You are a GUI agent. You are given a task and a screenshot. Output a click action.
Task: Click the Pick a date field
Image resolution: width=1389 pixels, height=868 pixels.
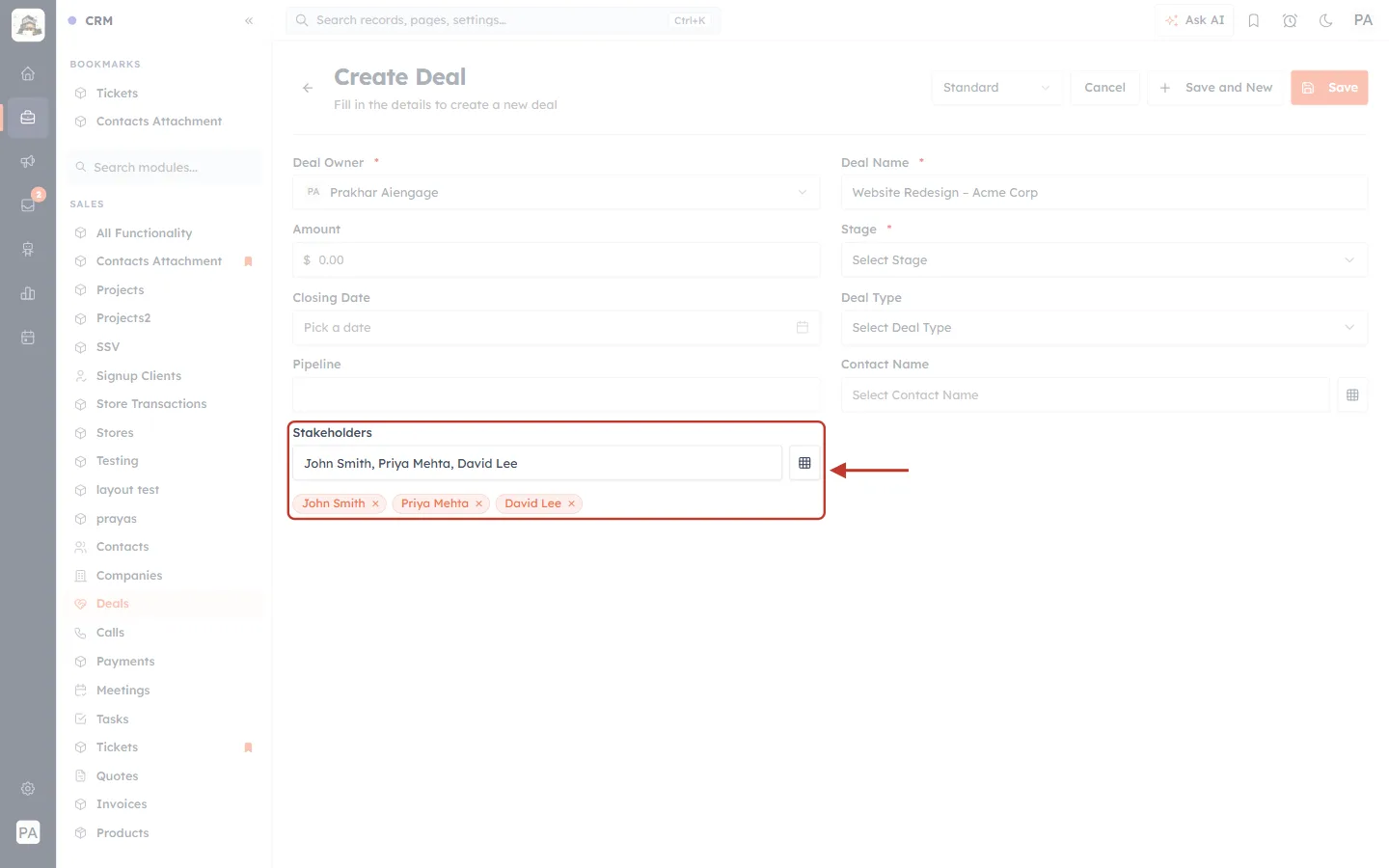pos(557,328)
